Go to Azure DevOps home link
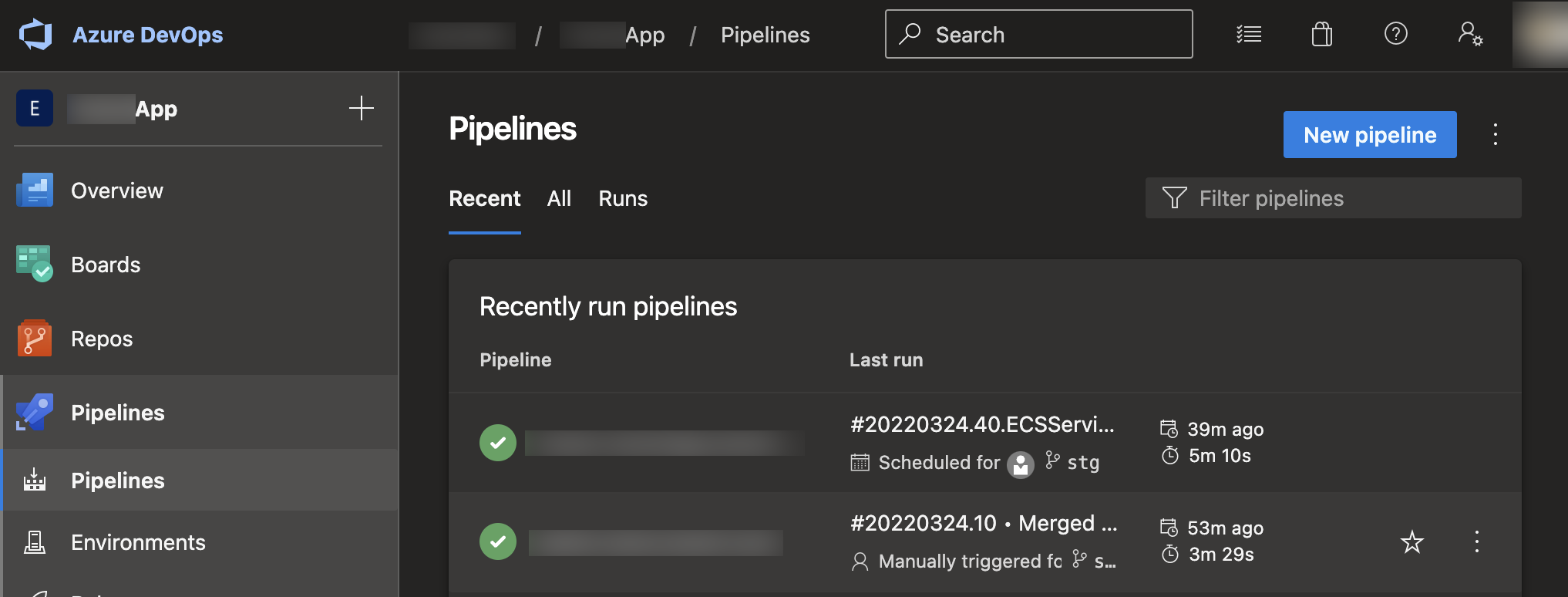This screenshot has width=1568, height=597. coord(147,35)
